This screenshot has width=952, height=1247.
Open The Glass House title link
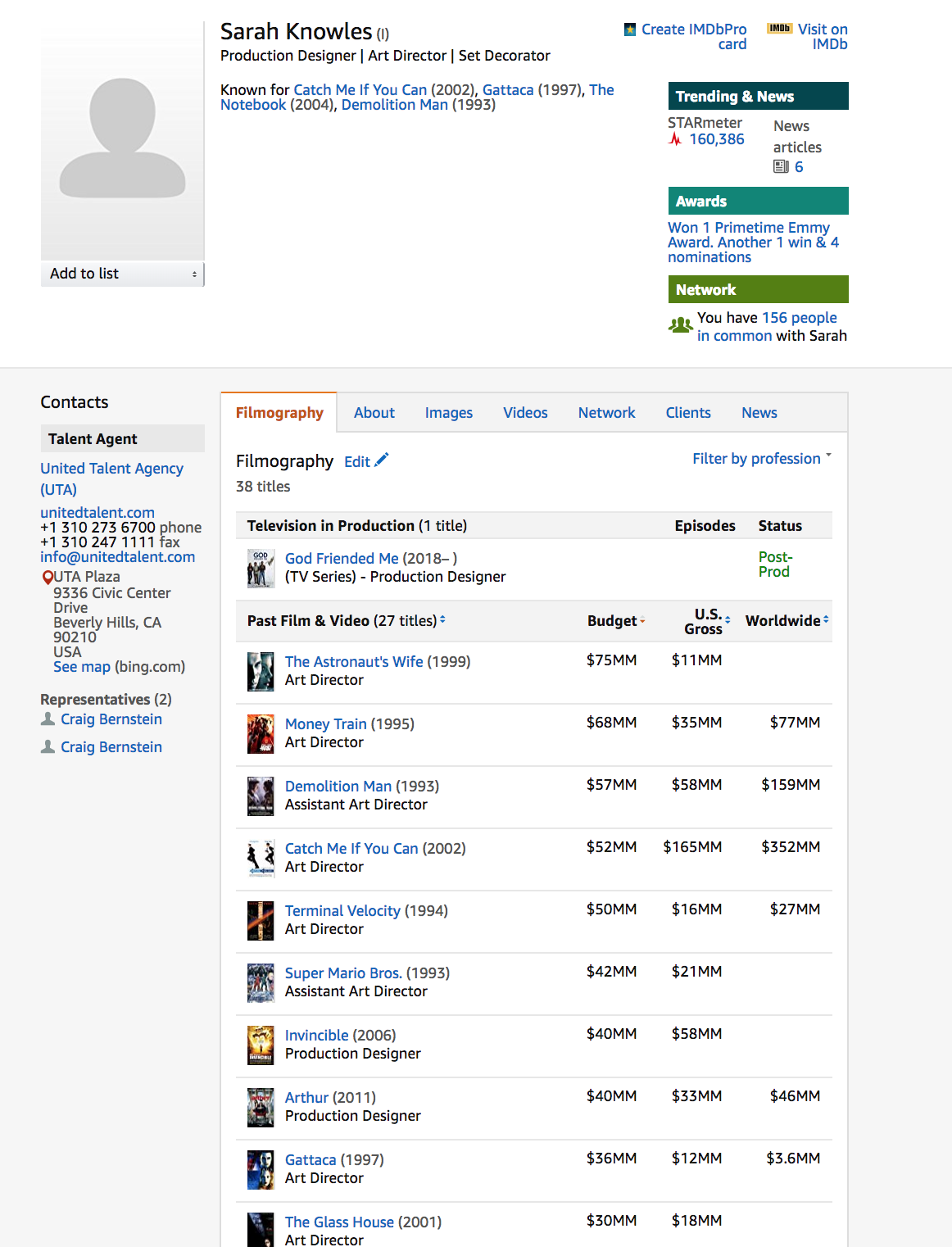point(339,1222)
